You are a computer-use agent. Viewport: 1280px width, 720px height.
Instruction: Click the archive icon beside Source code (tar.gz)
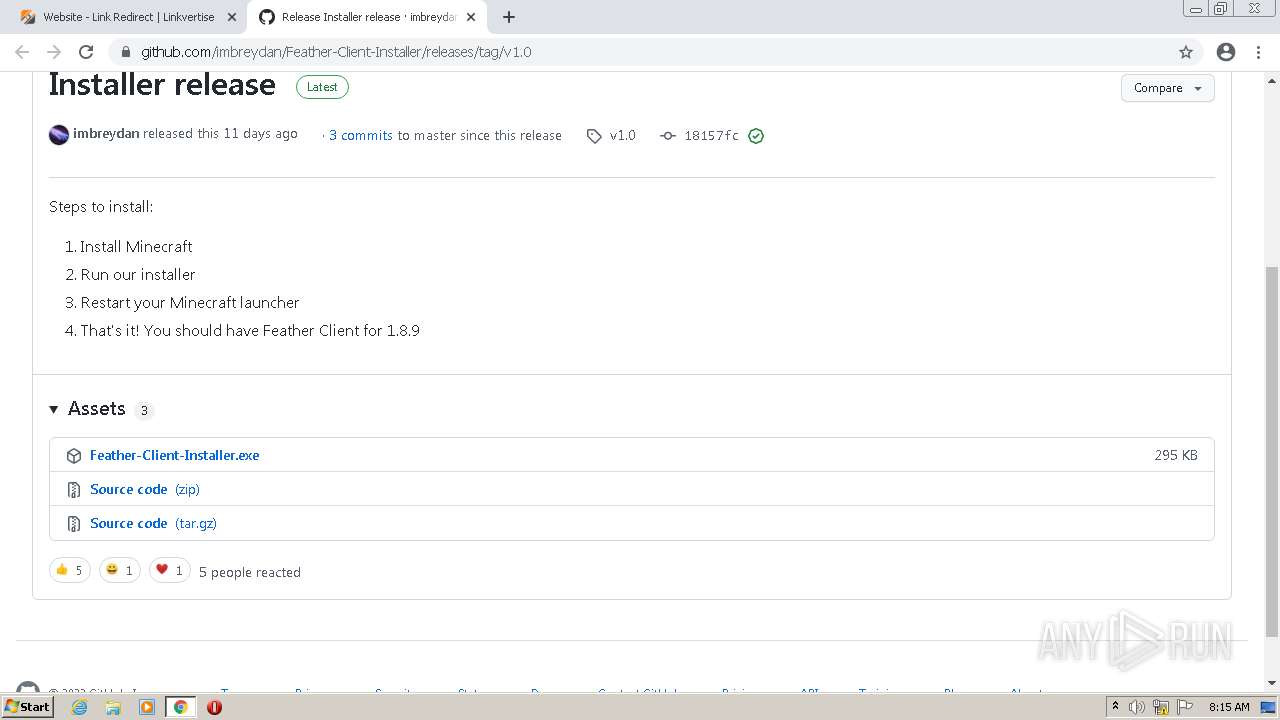coord(74,524)
